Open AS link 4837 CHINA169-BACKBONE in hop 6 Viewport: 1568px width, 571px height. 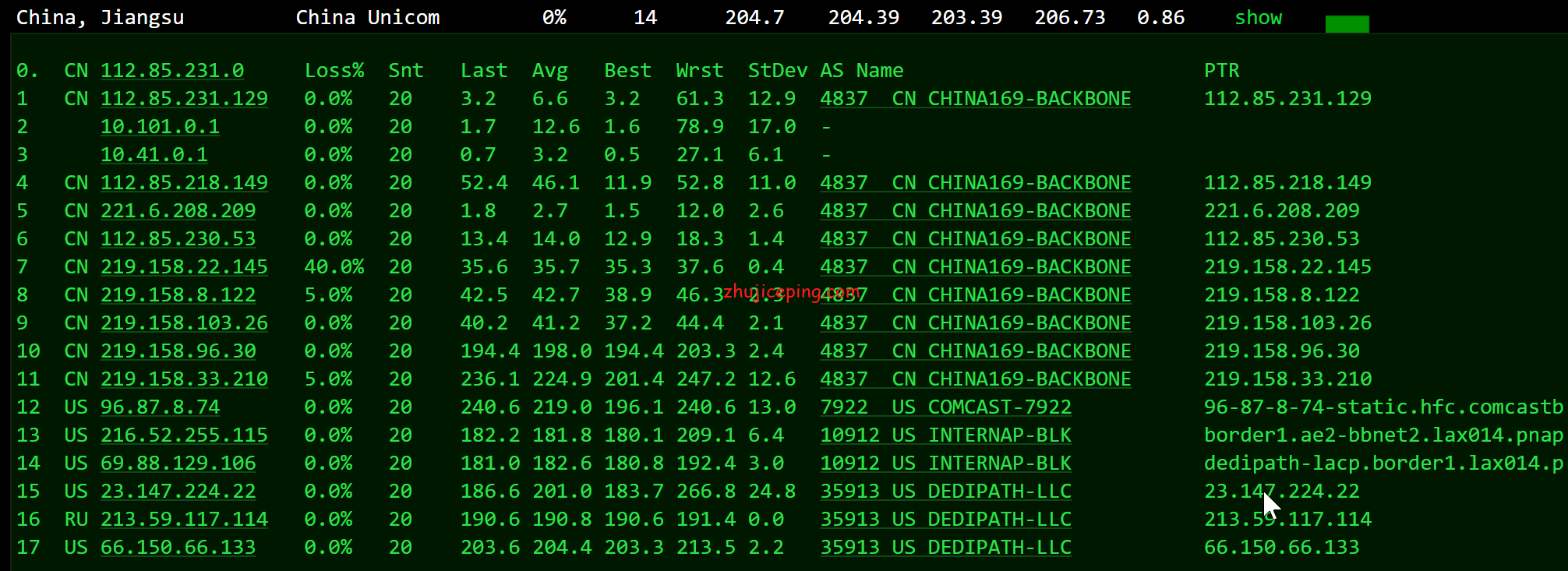pos(976,239)
